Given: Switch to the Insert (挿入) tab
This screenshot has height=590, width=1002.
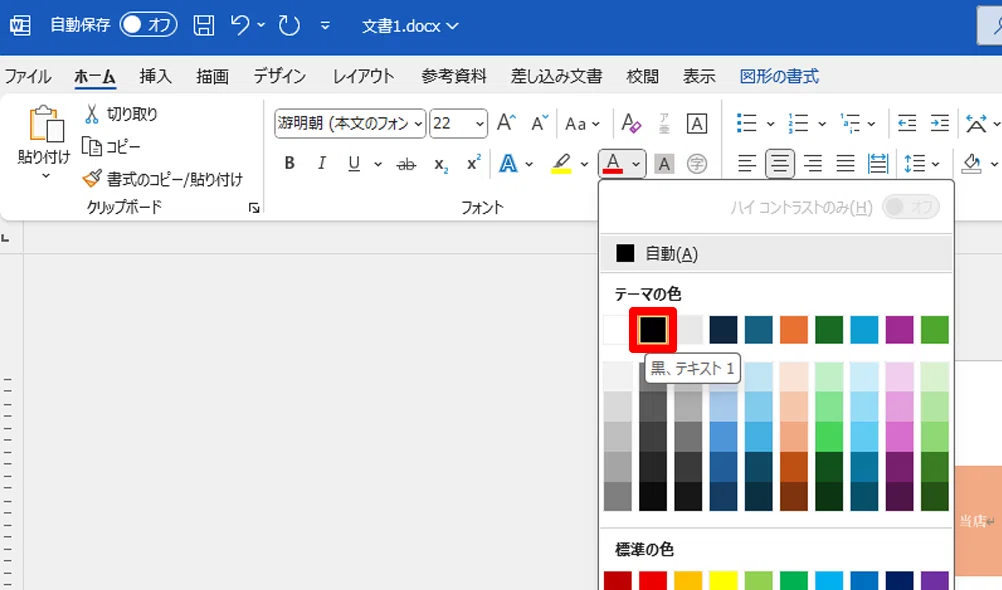Looking at the screenshot, I should tap(155, 77).
